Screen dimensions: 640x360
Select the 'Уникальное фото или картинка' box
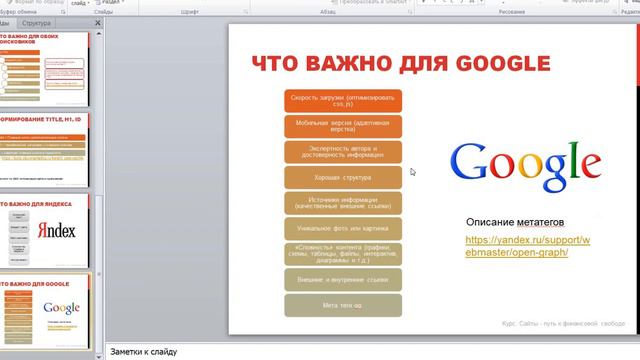click(343, 229)
